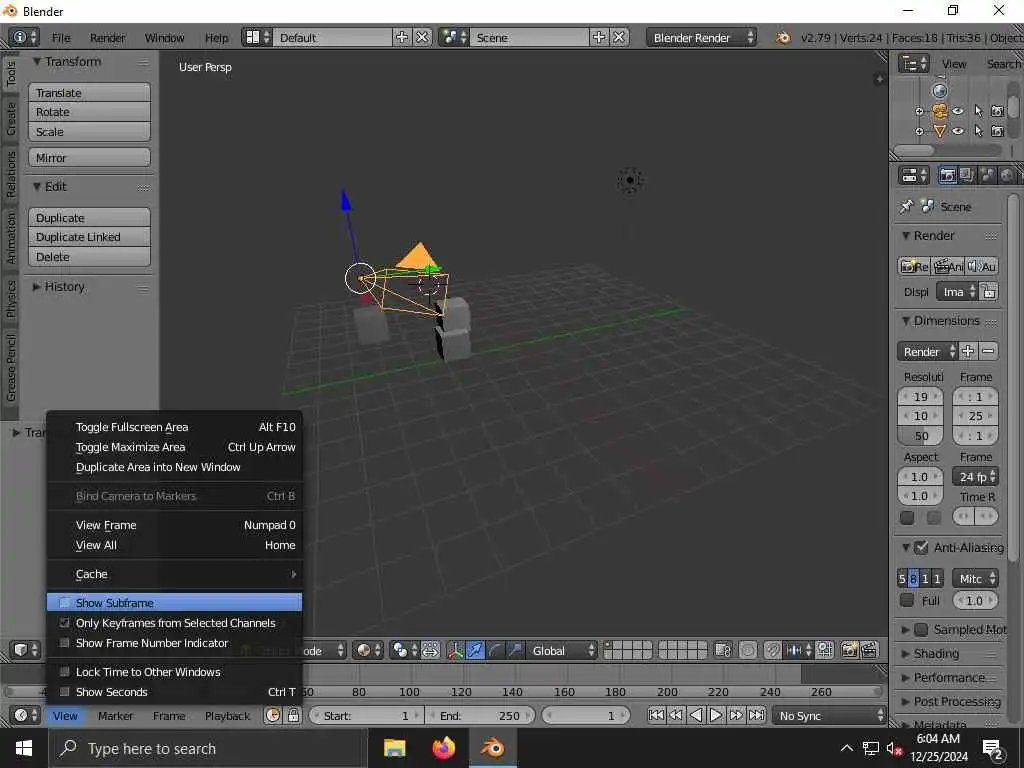Toggle eye visibility of Camera outliner row
This screenshot has height=768, width=1024.
[x=957, y=111]
